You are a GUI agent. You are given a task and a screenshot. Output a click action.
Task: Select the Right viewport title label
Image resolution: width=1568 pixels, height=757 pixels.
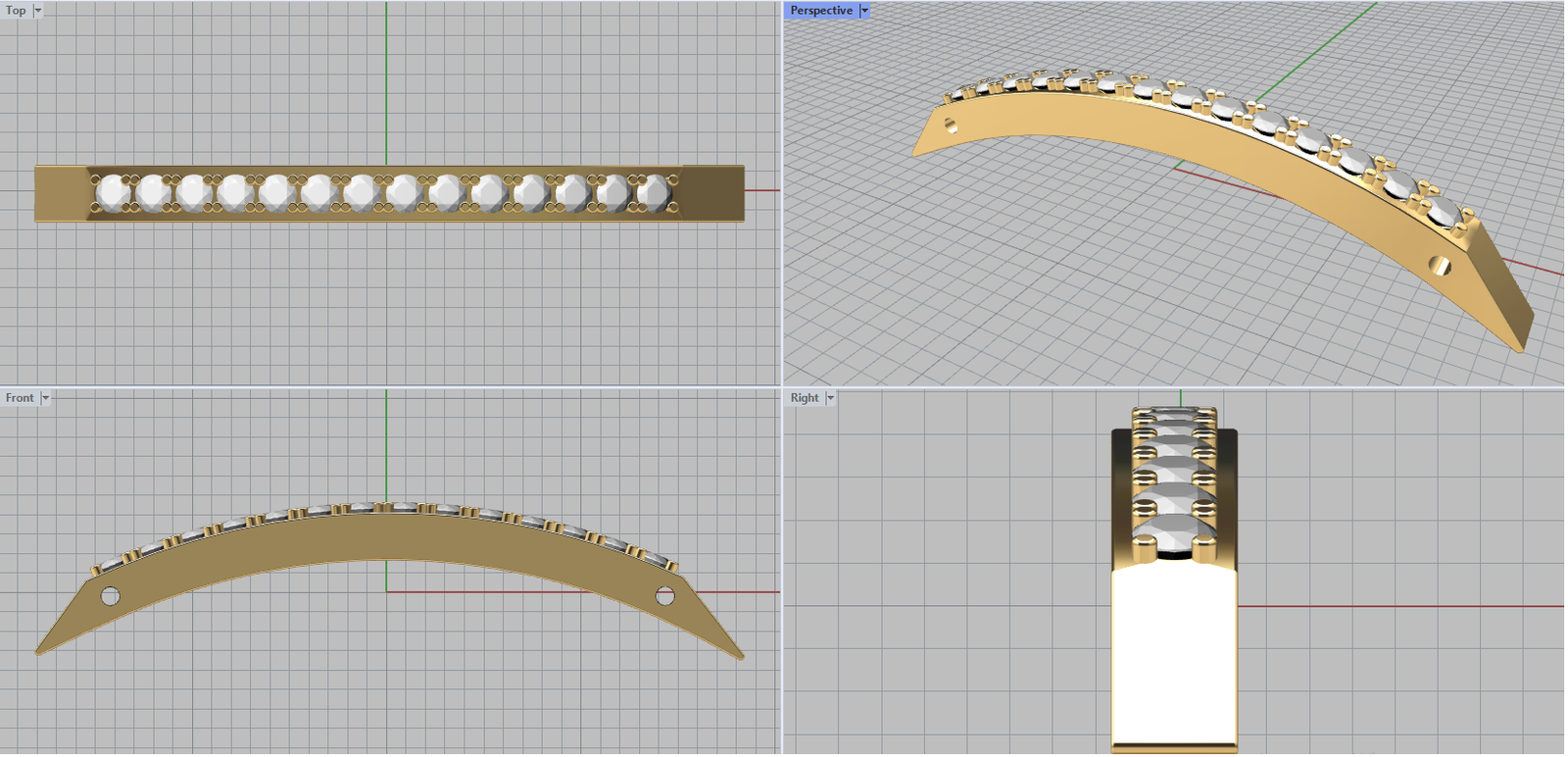point(805,398)
